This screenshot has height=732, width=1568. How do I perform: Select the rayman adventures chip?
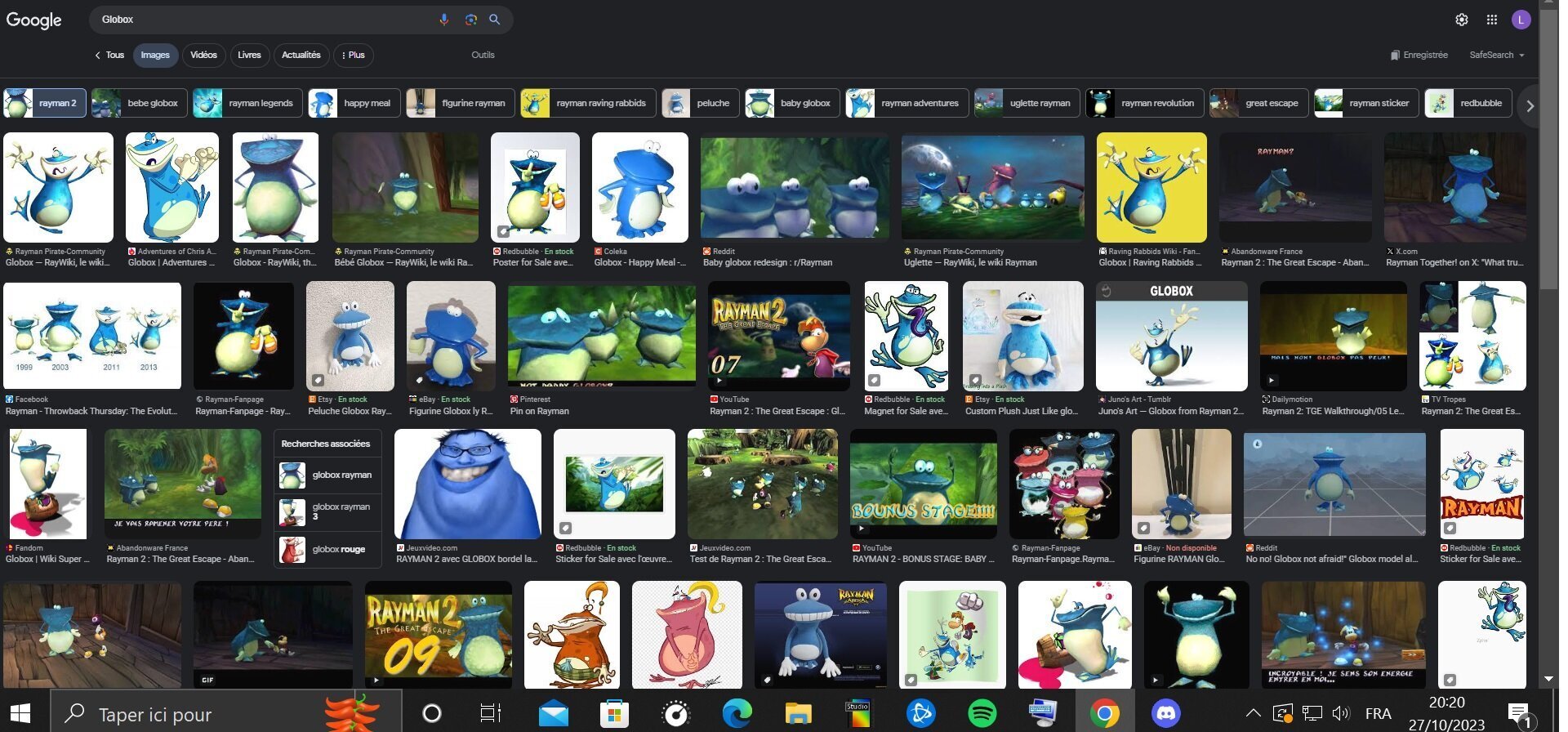point(906,103)
